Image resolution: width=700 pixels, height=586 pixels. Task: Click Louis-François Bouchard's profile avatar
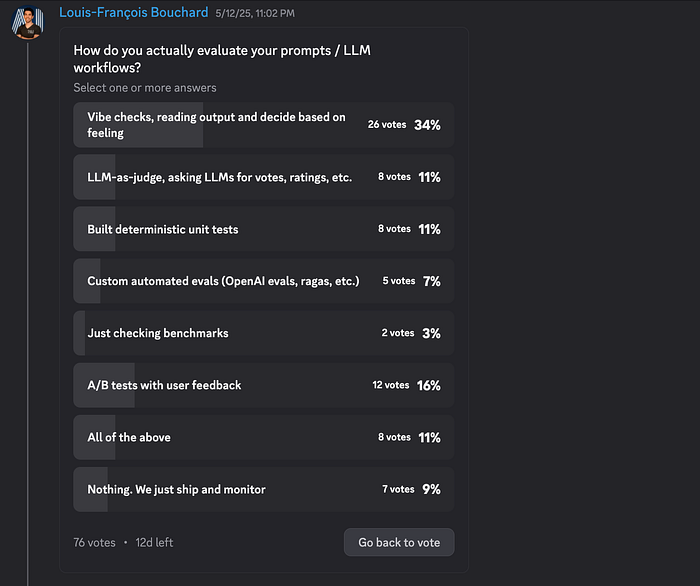point(27,23)
